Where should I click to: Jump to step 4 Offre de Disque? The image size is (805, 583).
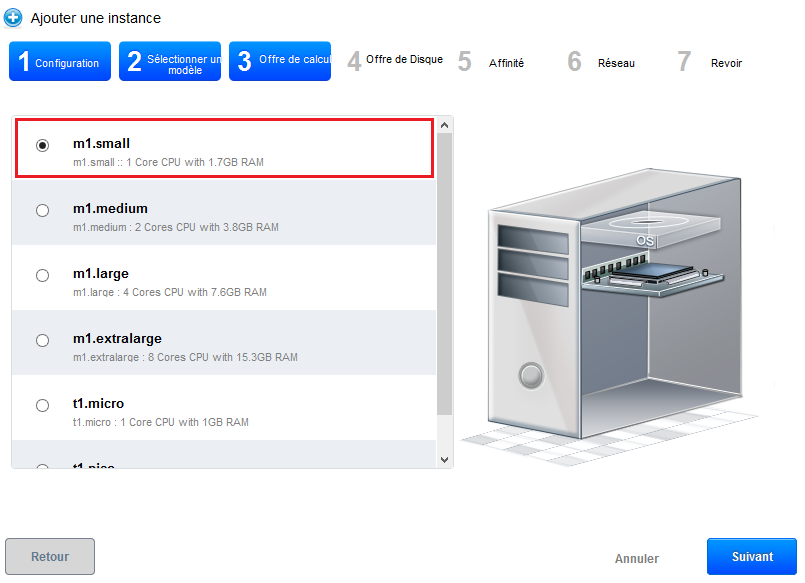[395, 61]
